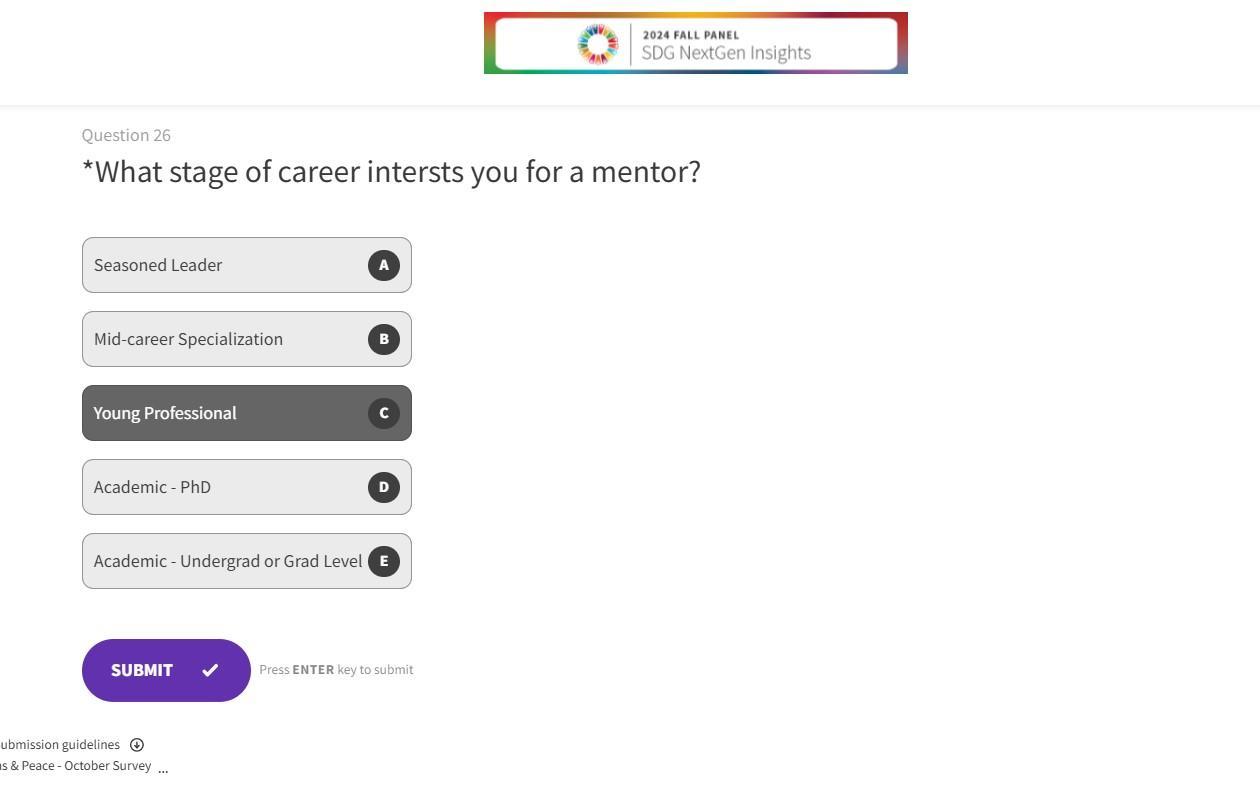
Task: Pick the Academic - PhD option
Action: [x=220, y=487]
